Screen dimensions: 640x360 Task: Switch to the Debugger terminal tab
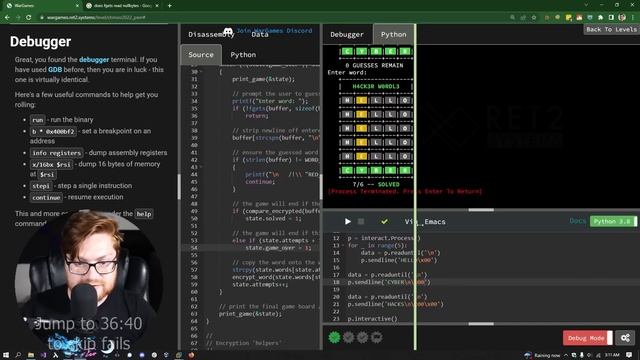347,35
